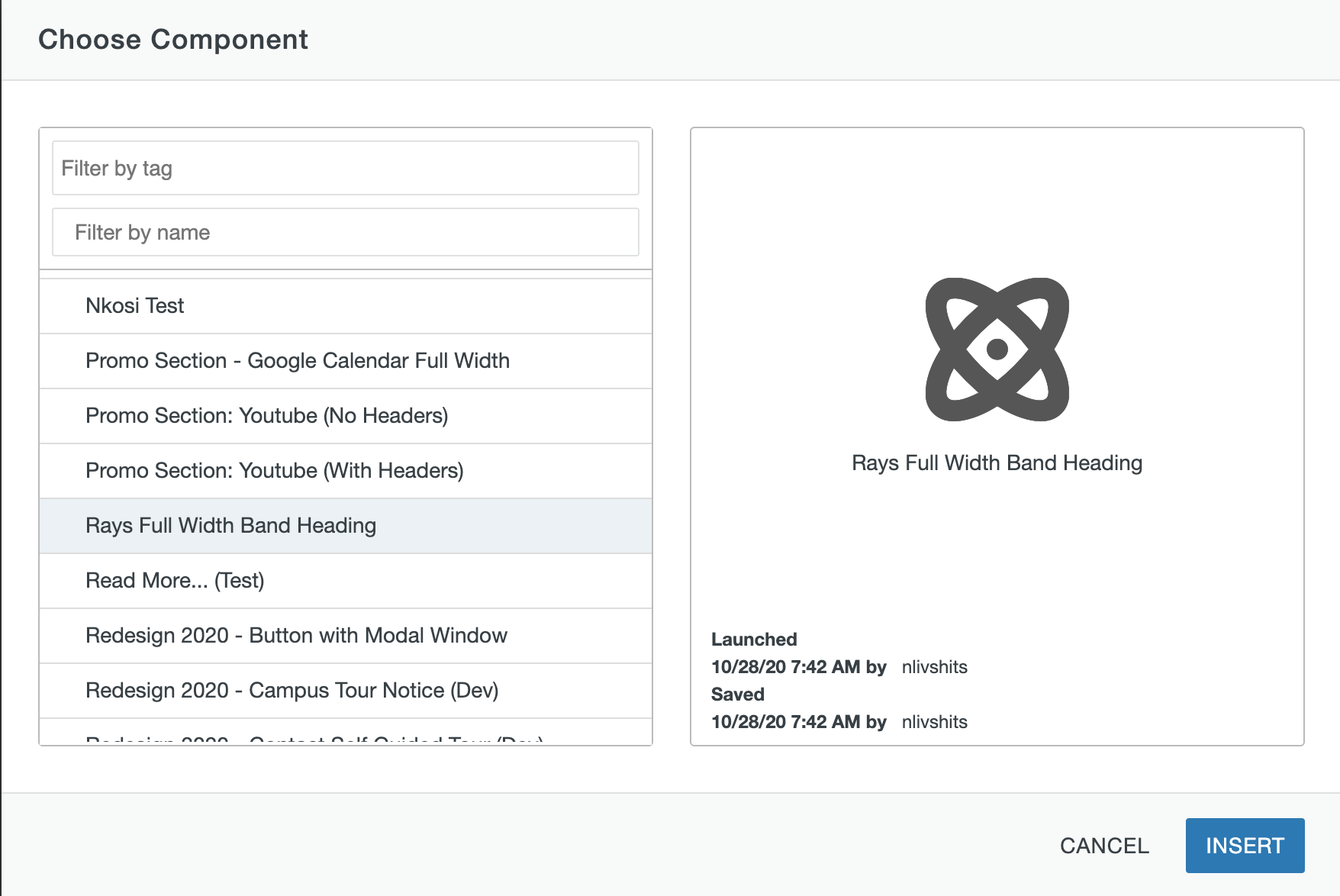Select the Read More... (Test) component

345,581
